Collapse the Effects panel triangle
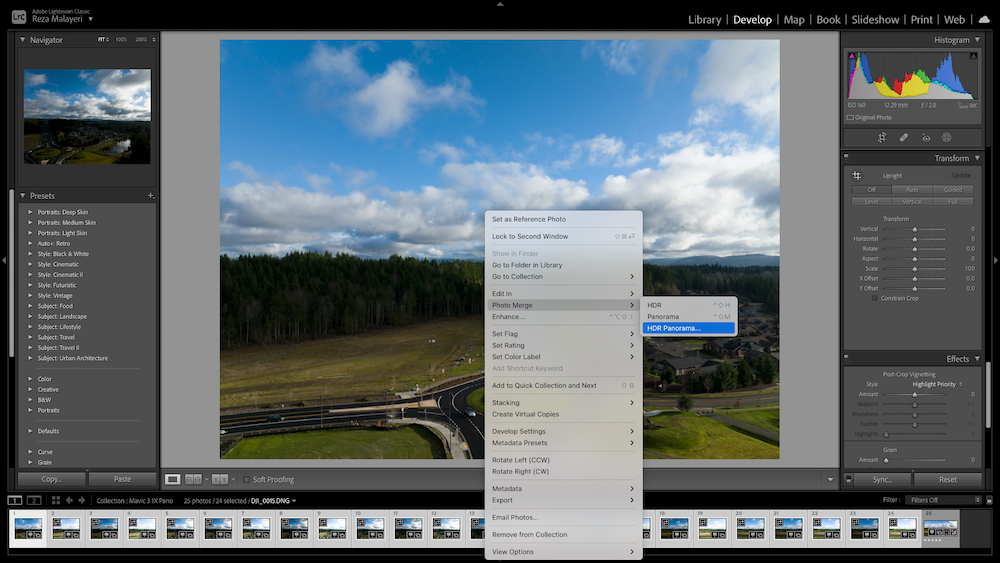 click(x=977, y=359)
